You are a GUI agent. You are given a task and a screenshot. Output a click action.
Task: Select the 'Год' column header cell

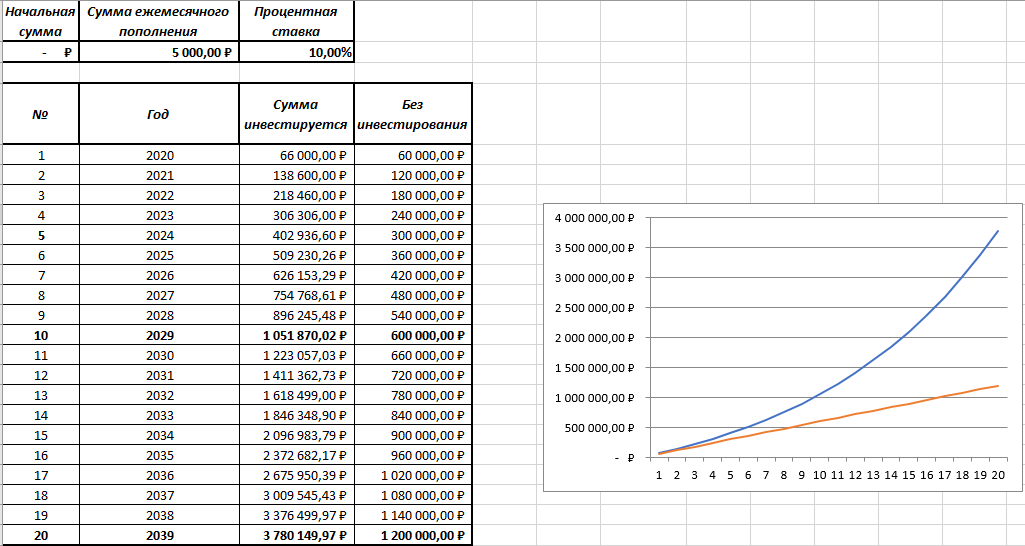tap(159, 114)
